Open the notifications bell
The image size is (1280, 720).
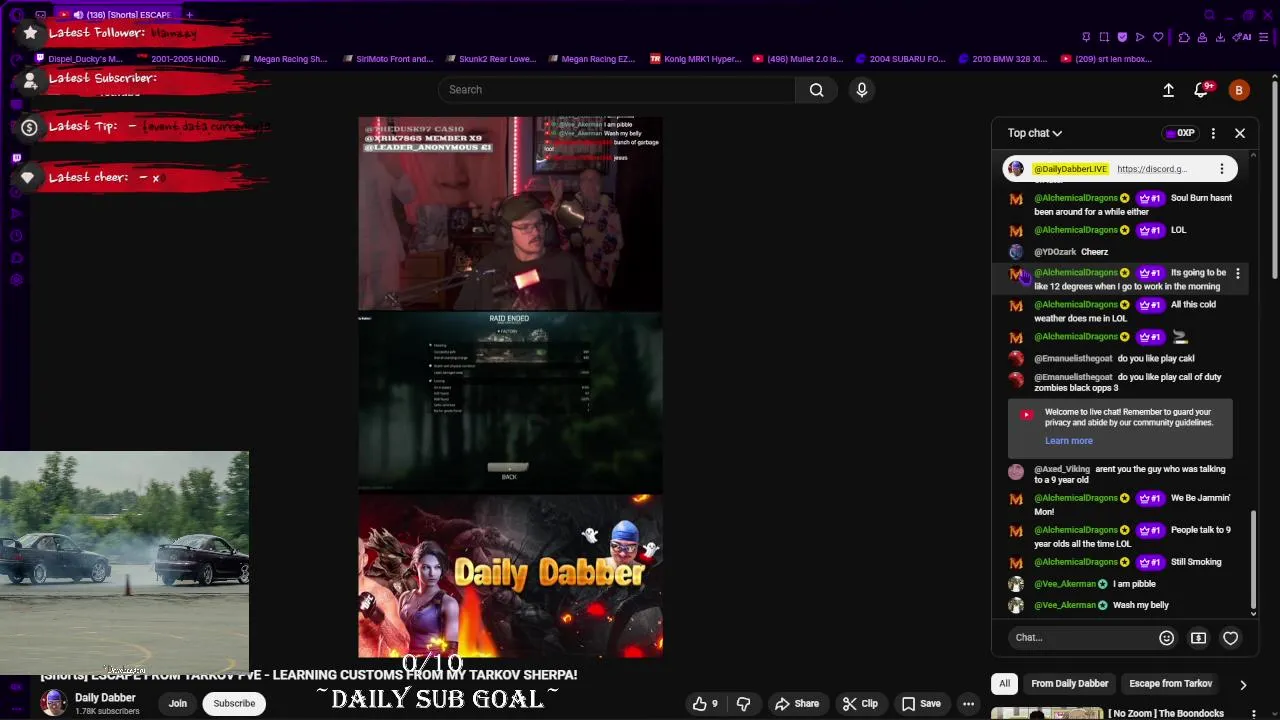1202,90
